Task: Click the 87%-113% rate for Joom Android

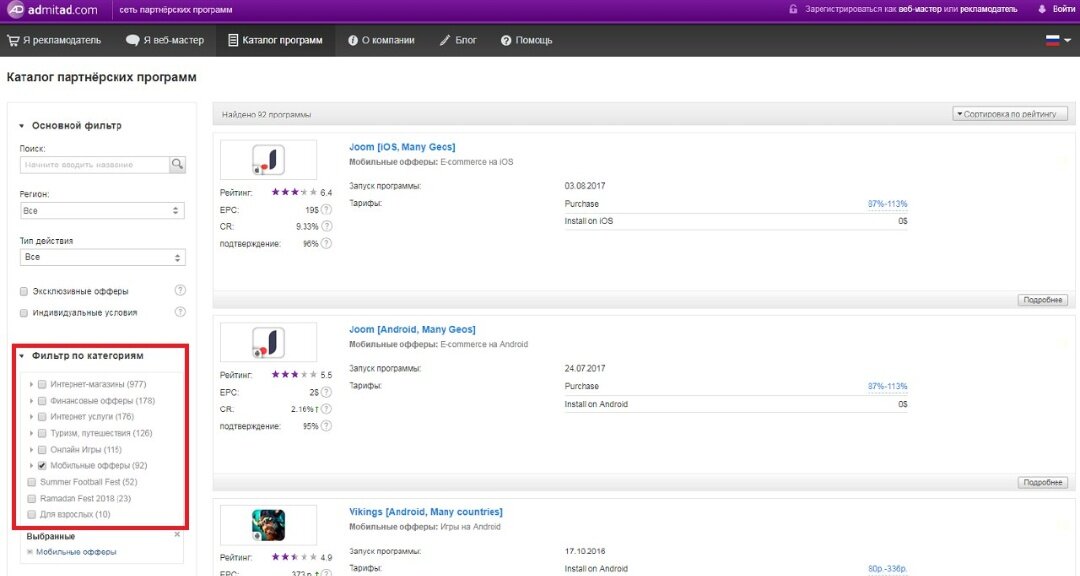Action: coord(887,387)
